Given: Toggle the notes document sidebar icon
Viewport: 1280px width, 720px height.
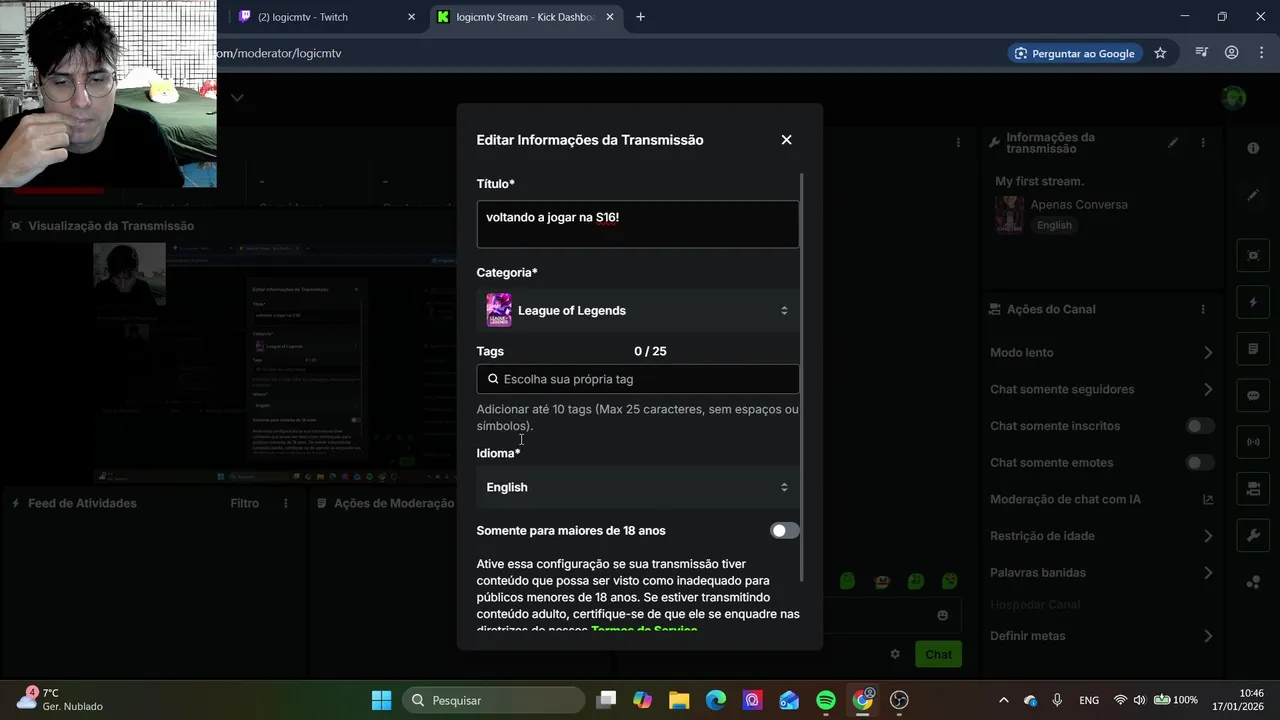Looking at the screenshot, I should tap(1253, 349).
